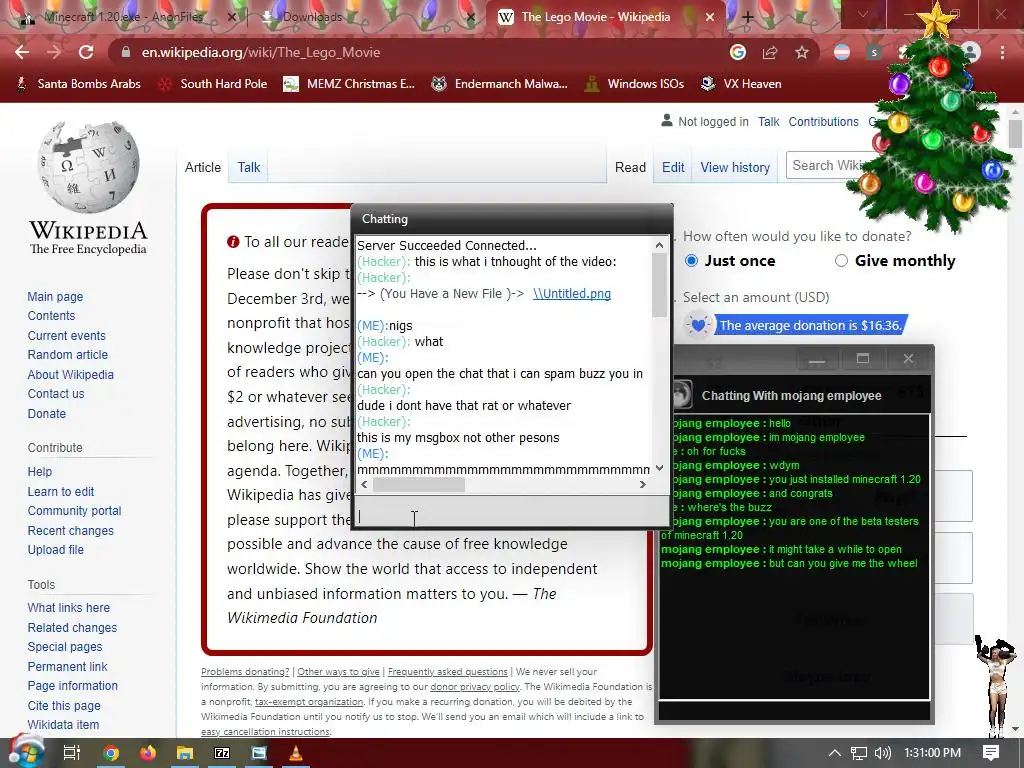Launch Firefox from the taskbar
1024x768 pixels.
[148, 753]
